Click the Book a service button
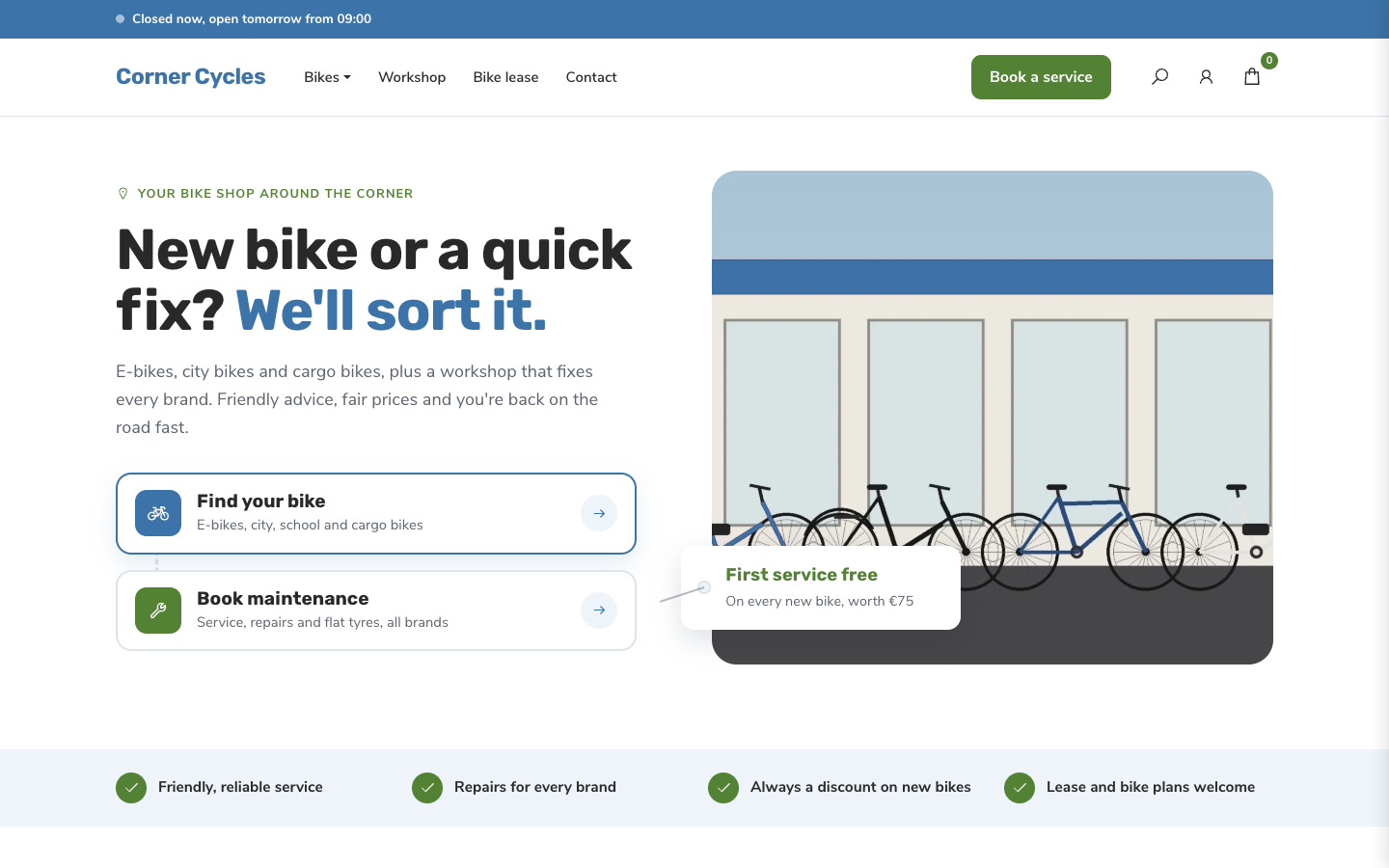The height and width of the screenshot is (868, 1389). click(1041, 77)
